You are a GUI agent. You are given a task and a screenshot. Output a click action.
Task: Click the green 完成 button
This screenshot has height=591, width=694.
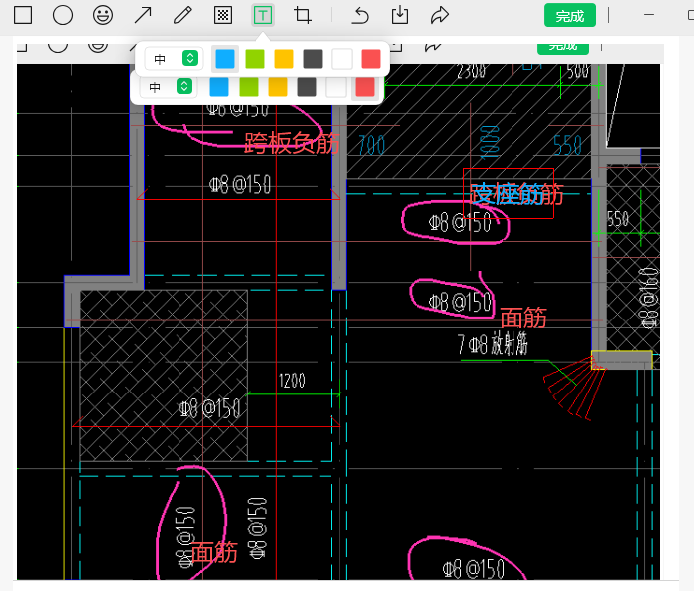coord(570,15)
